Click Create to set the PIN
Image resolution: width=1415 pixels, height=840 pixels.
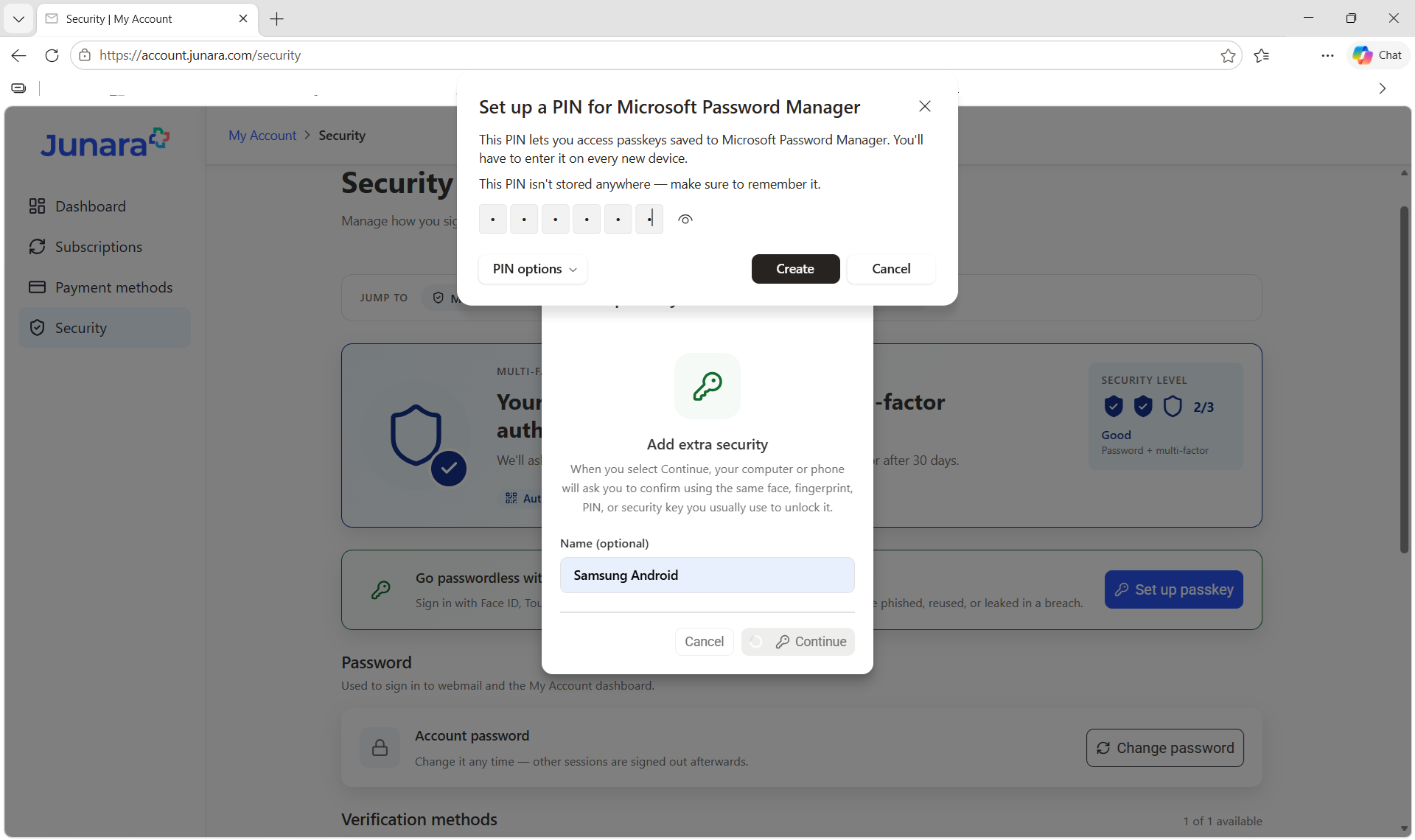[795, 269]
